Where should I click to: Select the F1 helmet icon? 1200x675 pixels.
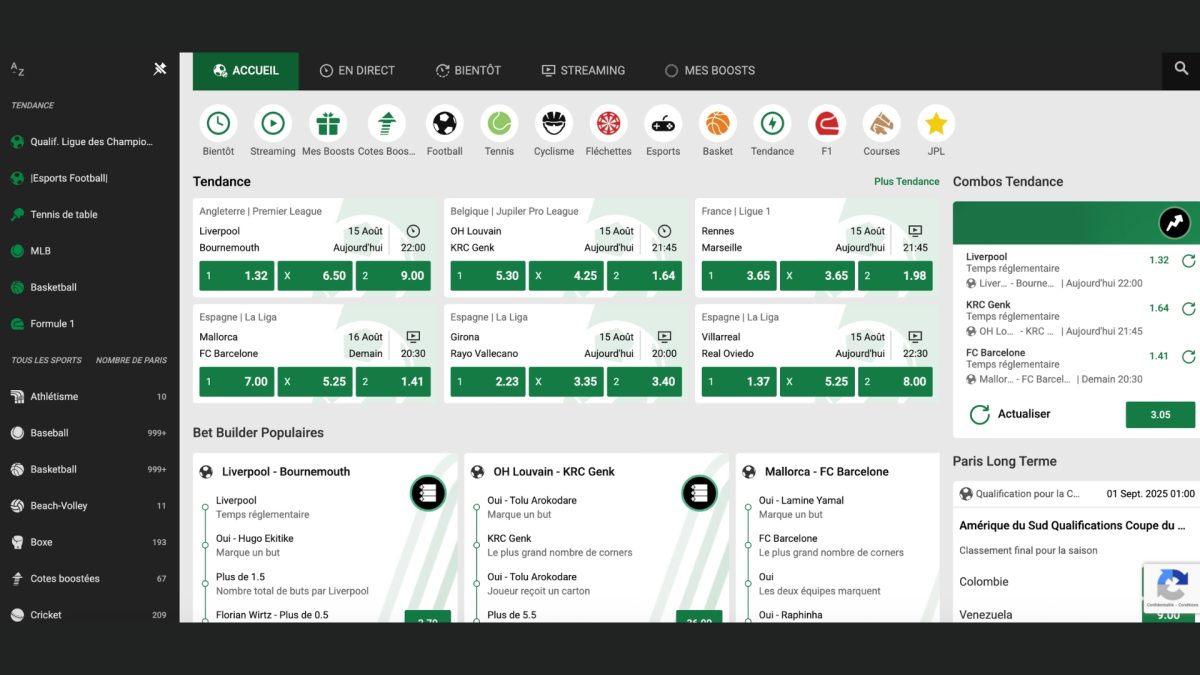click(827, 123)
